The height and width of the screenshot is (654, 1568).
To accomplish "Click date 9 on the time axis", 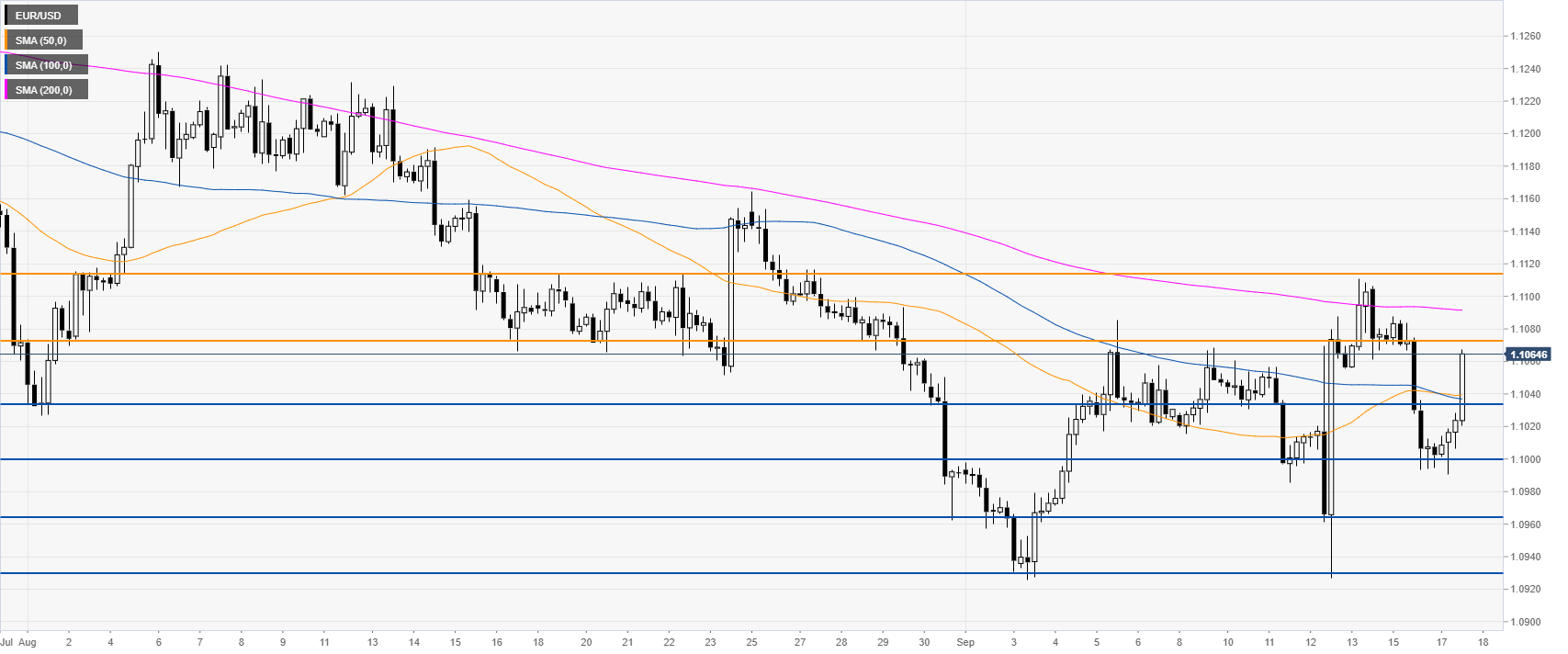I will (283, 642).
